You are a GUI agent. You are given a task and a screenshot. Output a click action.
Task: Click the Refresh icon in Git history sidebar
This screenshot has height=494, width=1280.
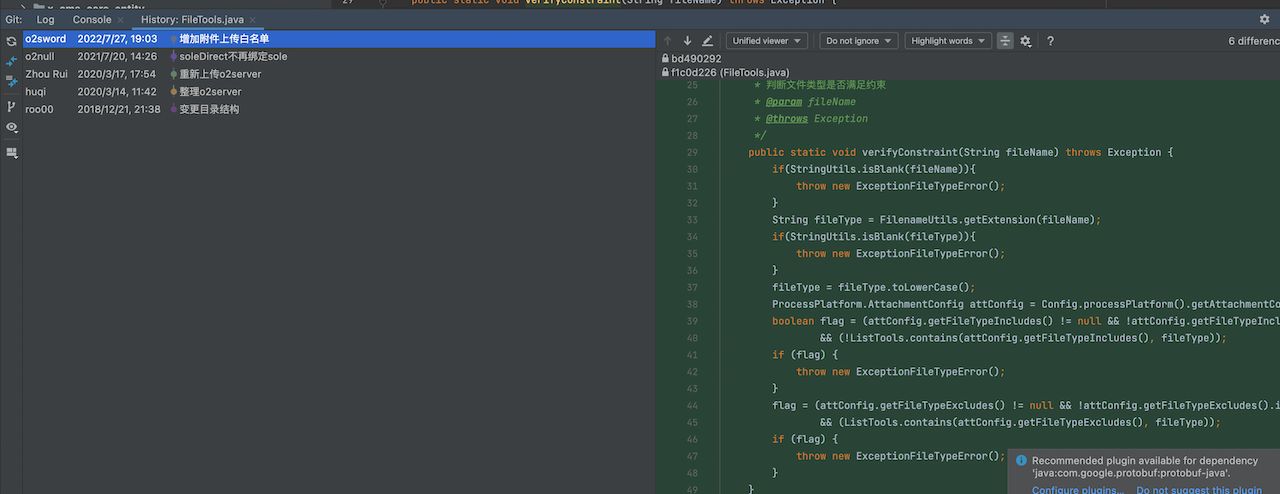12,41
